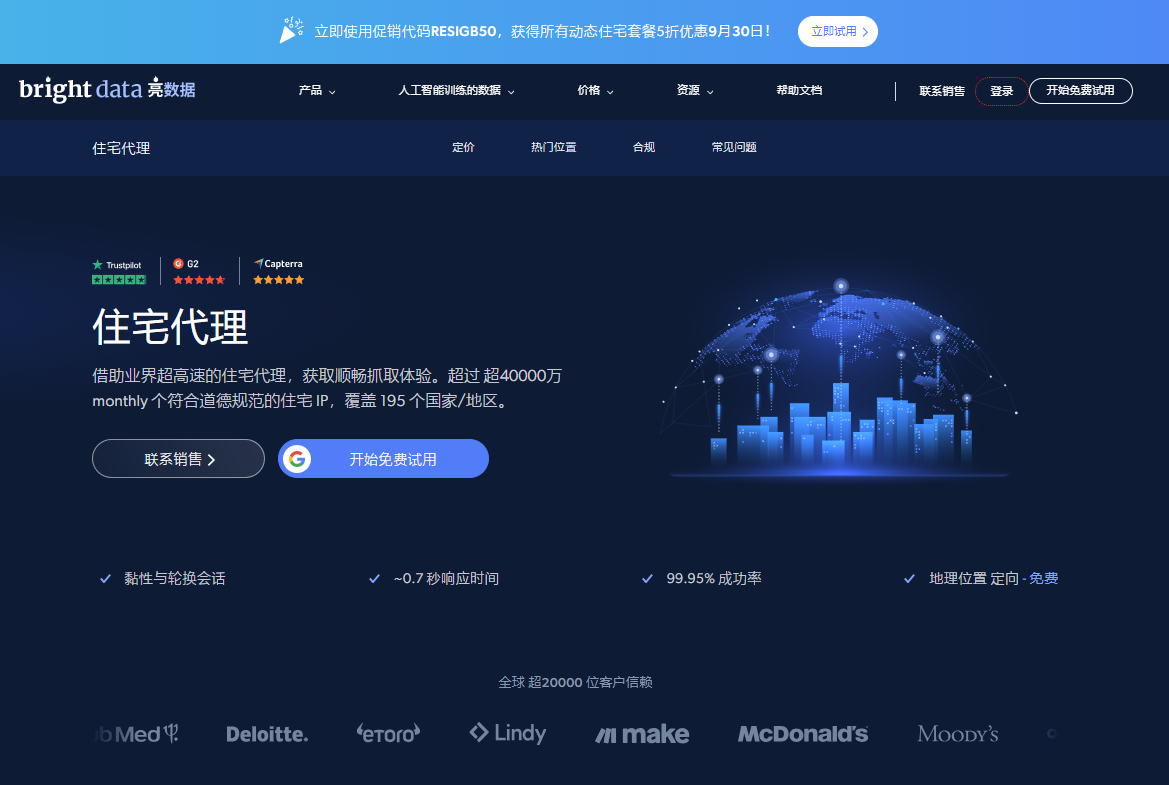Click the McDonald's logo
The width and height of the screenshot is (1169, 785).
[x=803, y=734]
